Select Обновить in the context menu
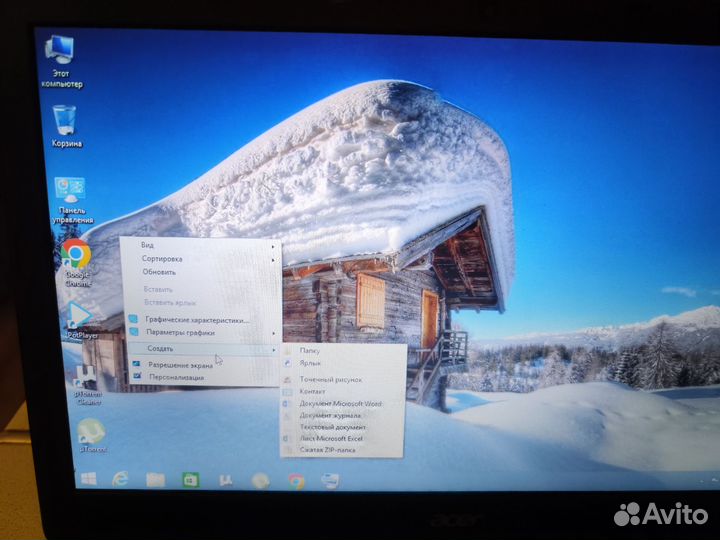The width and height of the screenshot is (720, 540). pyautogui.click(x=160, y=272)
